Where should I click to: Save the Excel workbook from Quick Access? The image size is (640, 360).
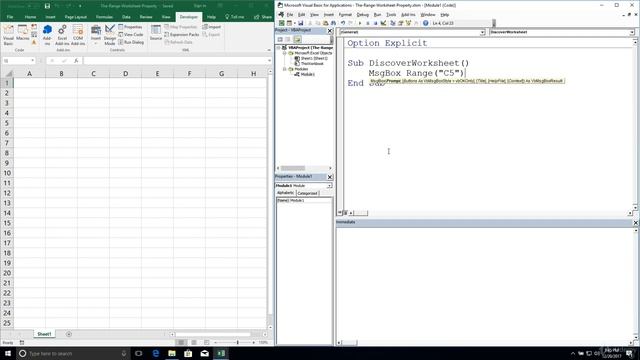47,6
